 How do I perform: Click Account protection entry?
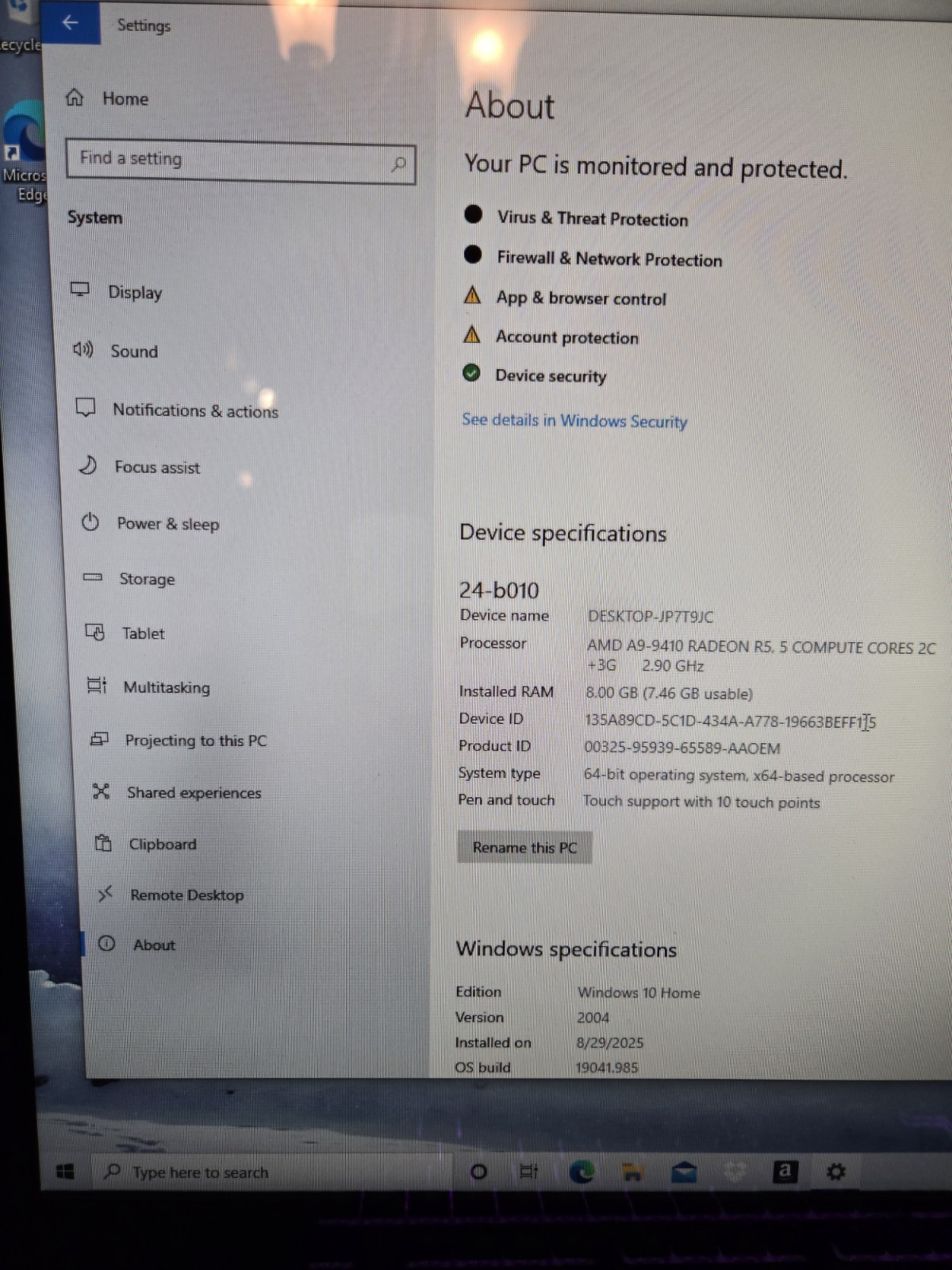coord(566,337)
